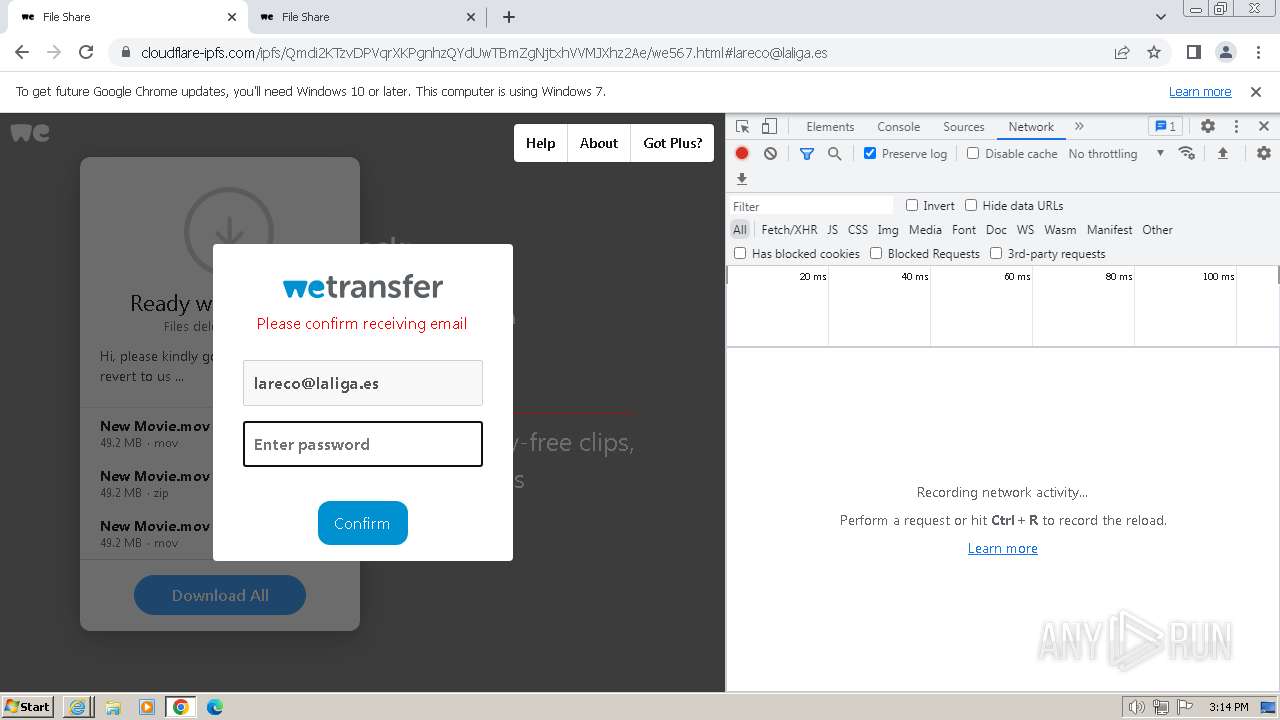This screenshot has width=1280, height=720.
Task: Open network conditions wifi icon
Action: coord(1187,153)
